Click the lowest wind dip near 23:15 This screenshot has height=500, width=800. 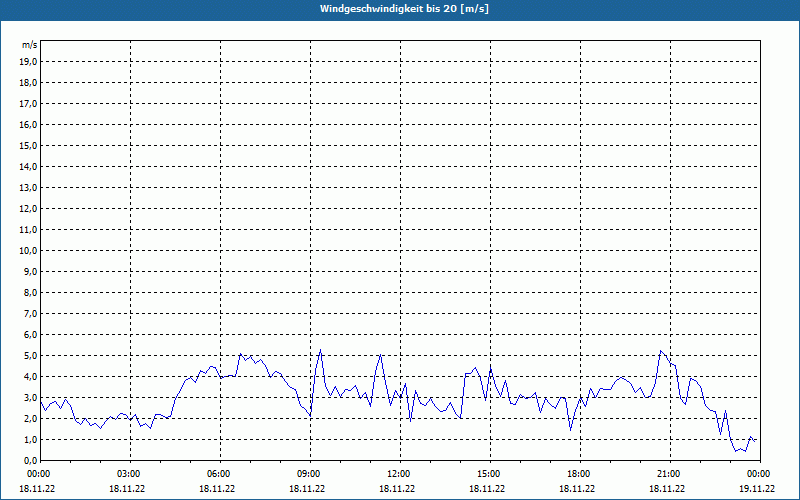pos(736,451)
